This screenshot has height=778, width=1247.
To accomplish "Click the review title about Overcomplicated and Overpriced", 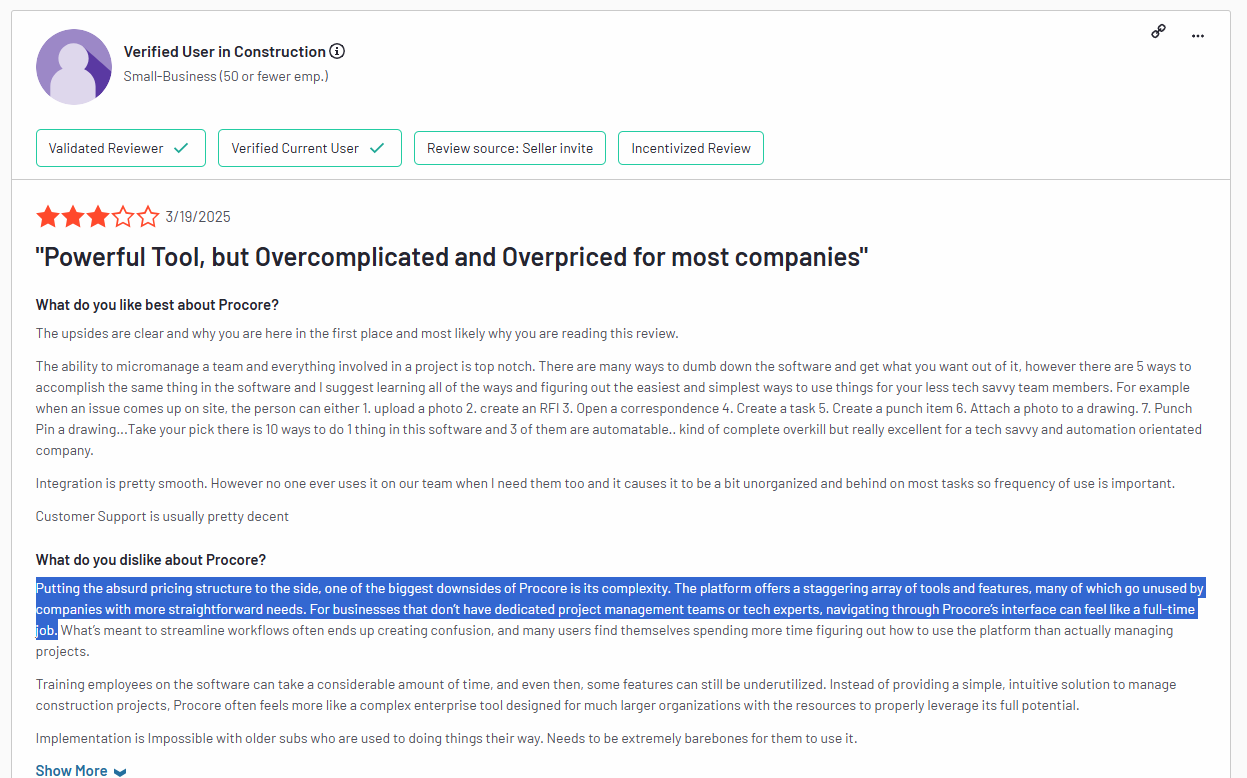I will tap(452, 258).
